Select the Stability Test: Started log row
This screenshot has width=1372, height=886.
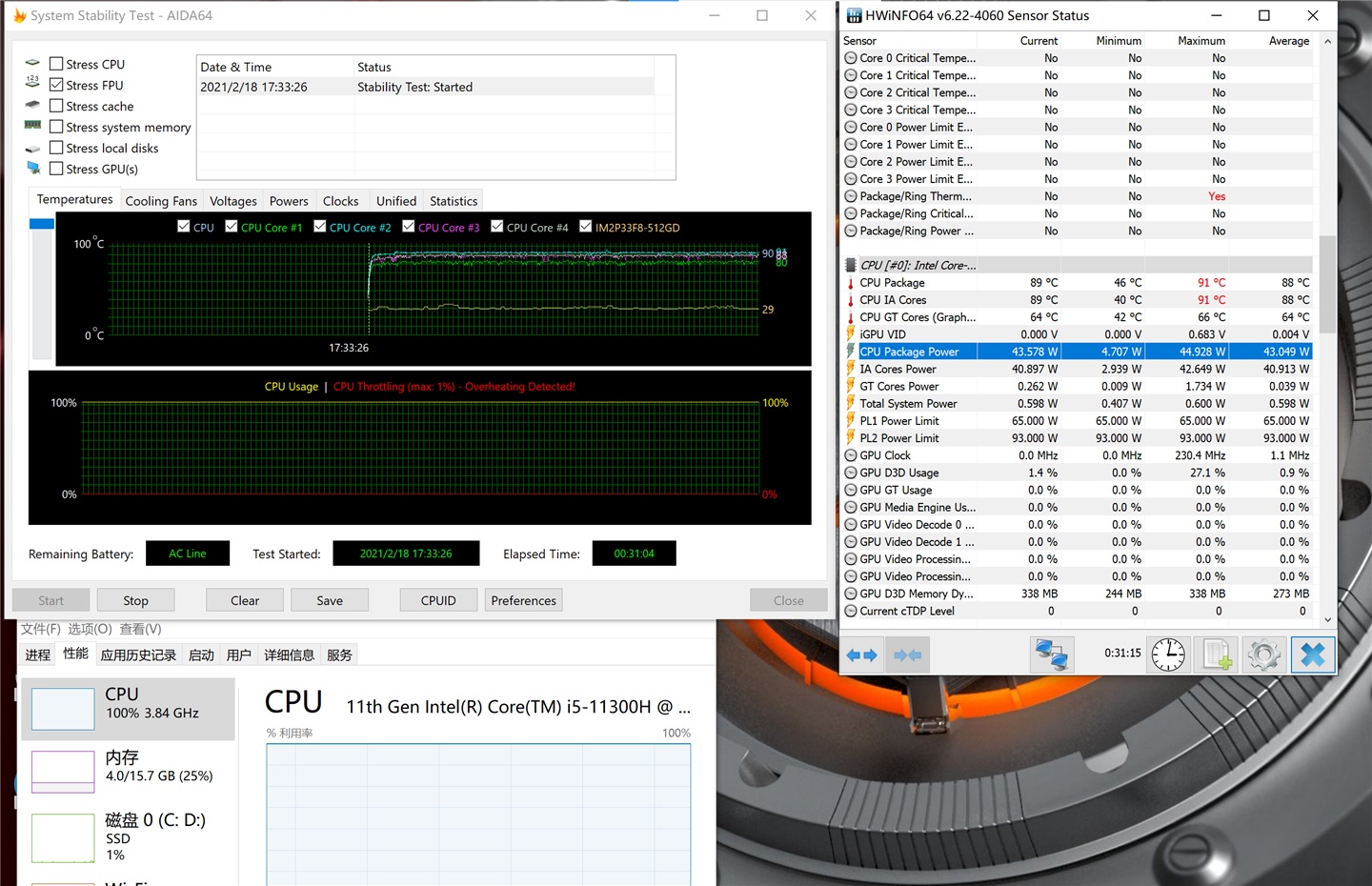click(426, 87)
